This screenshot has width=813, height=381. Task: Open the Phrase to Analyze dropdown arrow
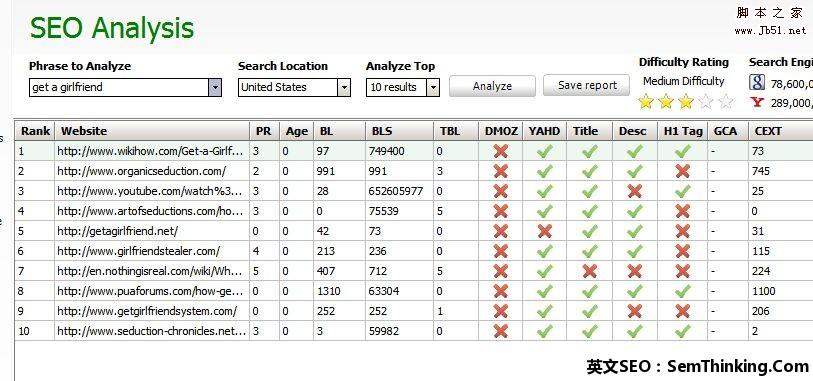tap(215, 87)
